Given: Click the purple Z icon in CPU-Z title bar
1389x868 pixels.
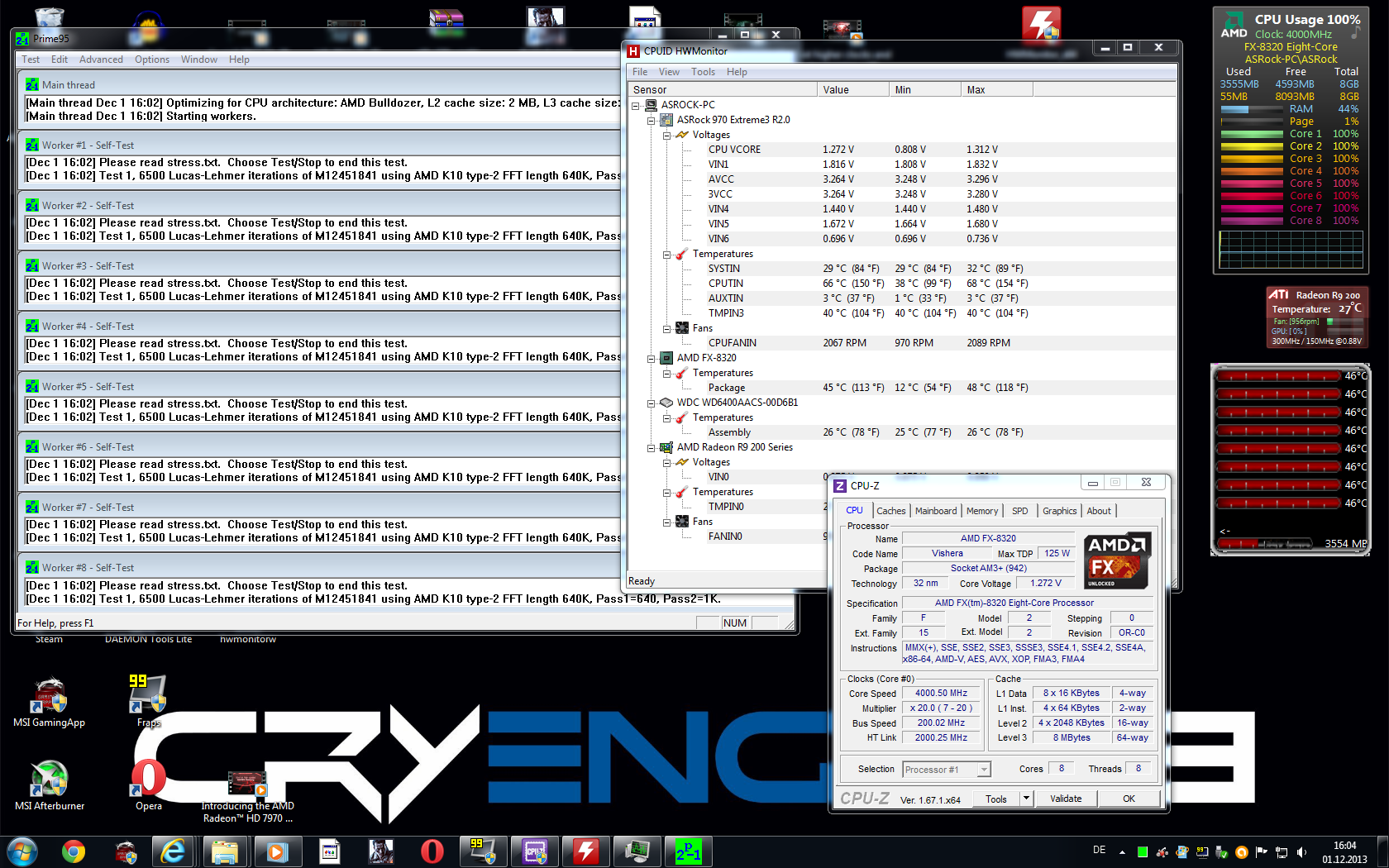Looking at the screenshot, I should pyautogui.click(x=840, y=486).
